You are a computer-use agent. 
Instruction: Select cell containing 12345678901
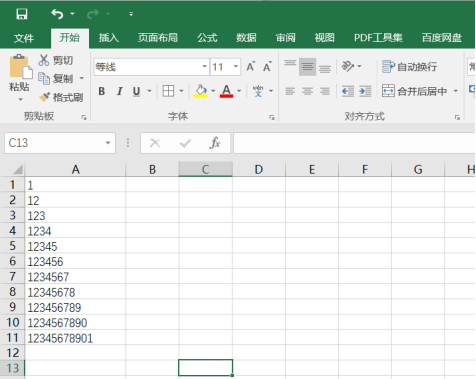tap(75, 338)
